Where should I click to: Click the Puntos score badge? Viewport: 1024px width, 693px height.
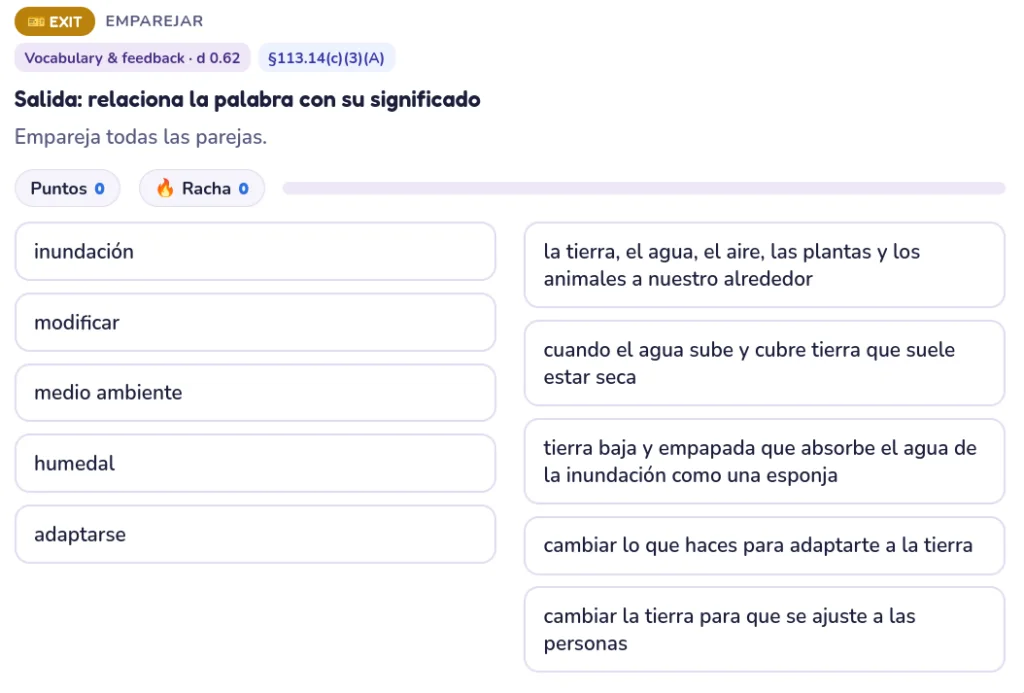[68, 188]
